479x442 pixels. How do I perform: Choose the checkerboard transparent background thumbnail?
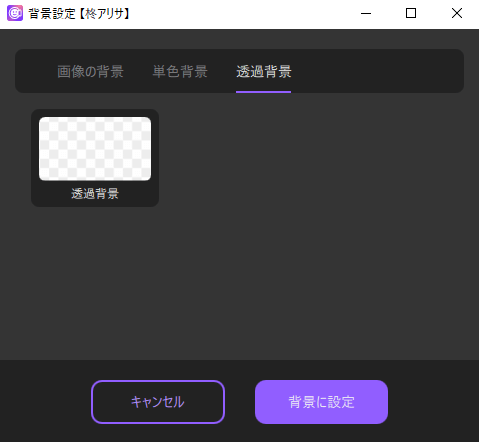pos(95,149)
